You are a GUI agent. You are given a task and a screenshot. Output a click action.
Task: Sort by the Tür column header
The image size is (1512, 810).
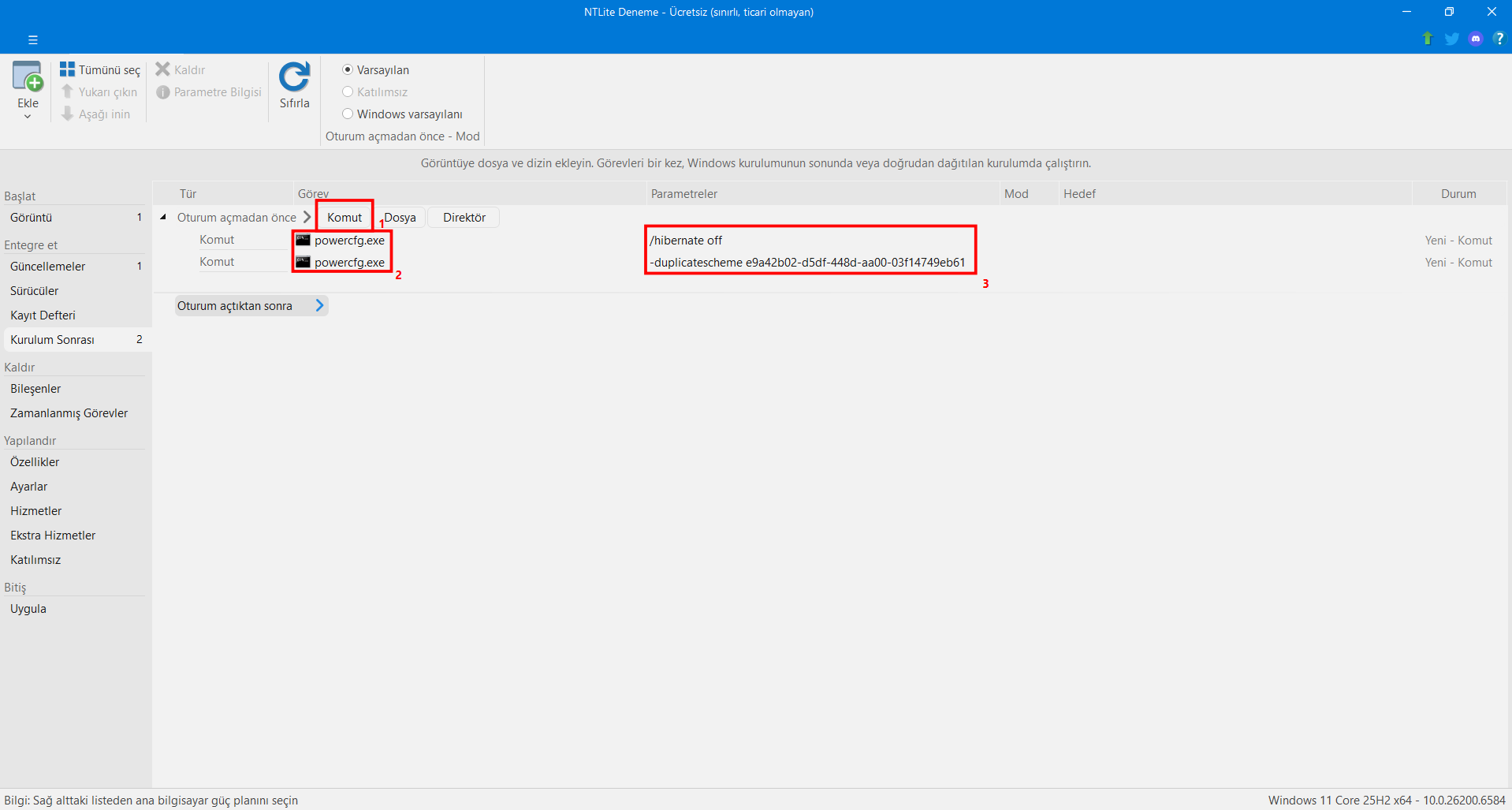coord(223,194)
